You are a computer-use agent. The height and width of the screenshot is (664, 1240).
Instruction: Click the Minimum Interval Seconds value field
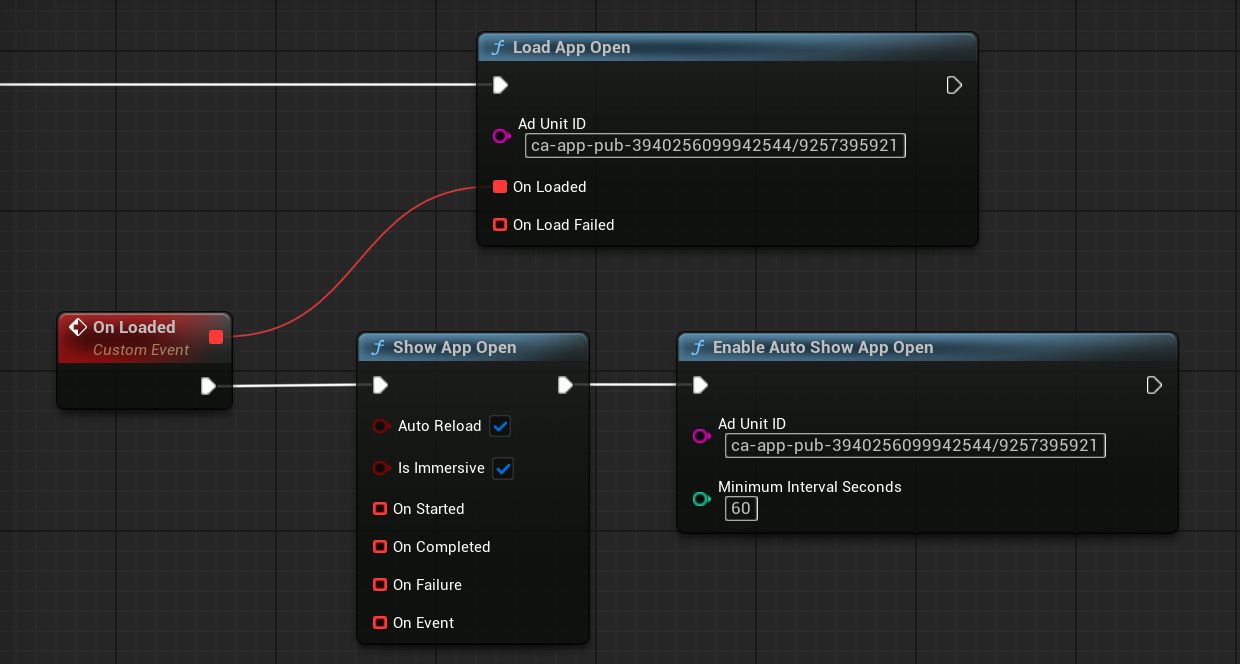pos(741,509)
